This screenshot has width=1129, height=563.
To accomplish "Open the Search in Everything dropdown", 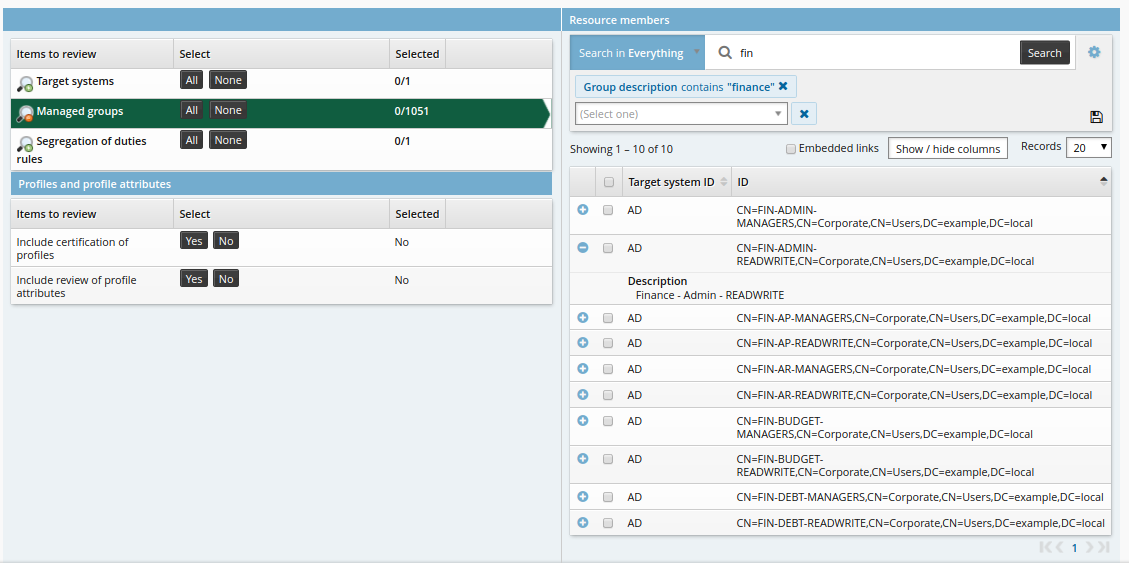I will tap(637, 53).
